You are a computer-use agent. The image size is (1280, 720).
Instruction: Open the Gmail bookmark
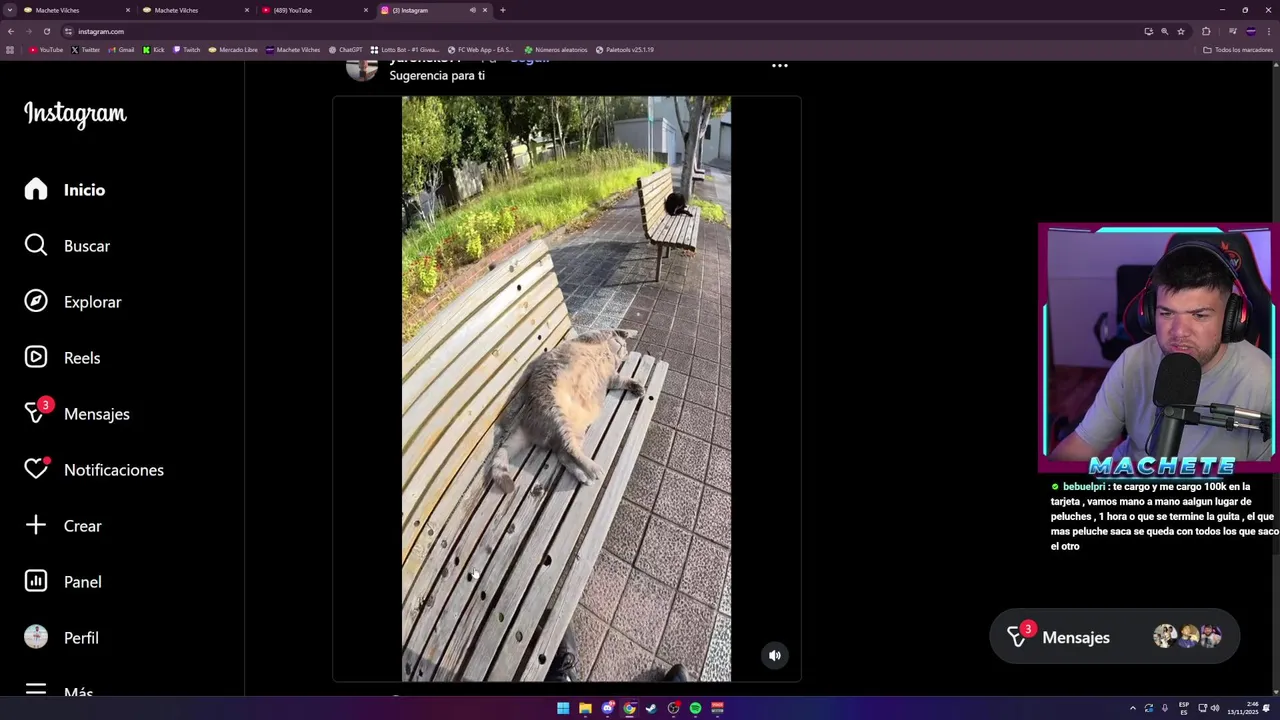click(121, 50)
